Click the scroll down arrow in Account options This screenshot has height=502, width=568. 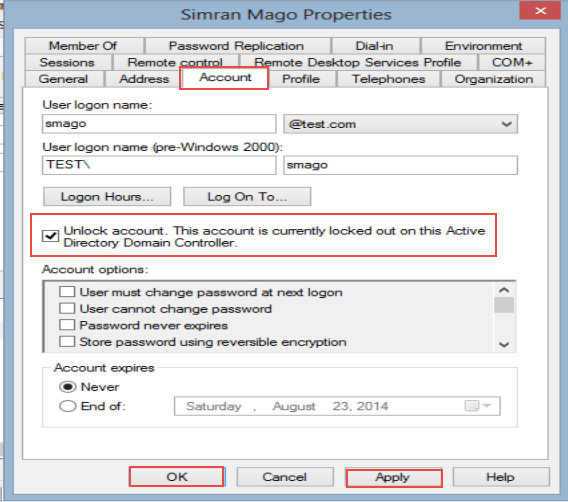coord(504,344)
